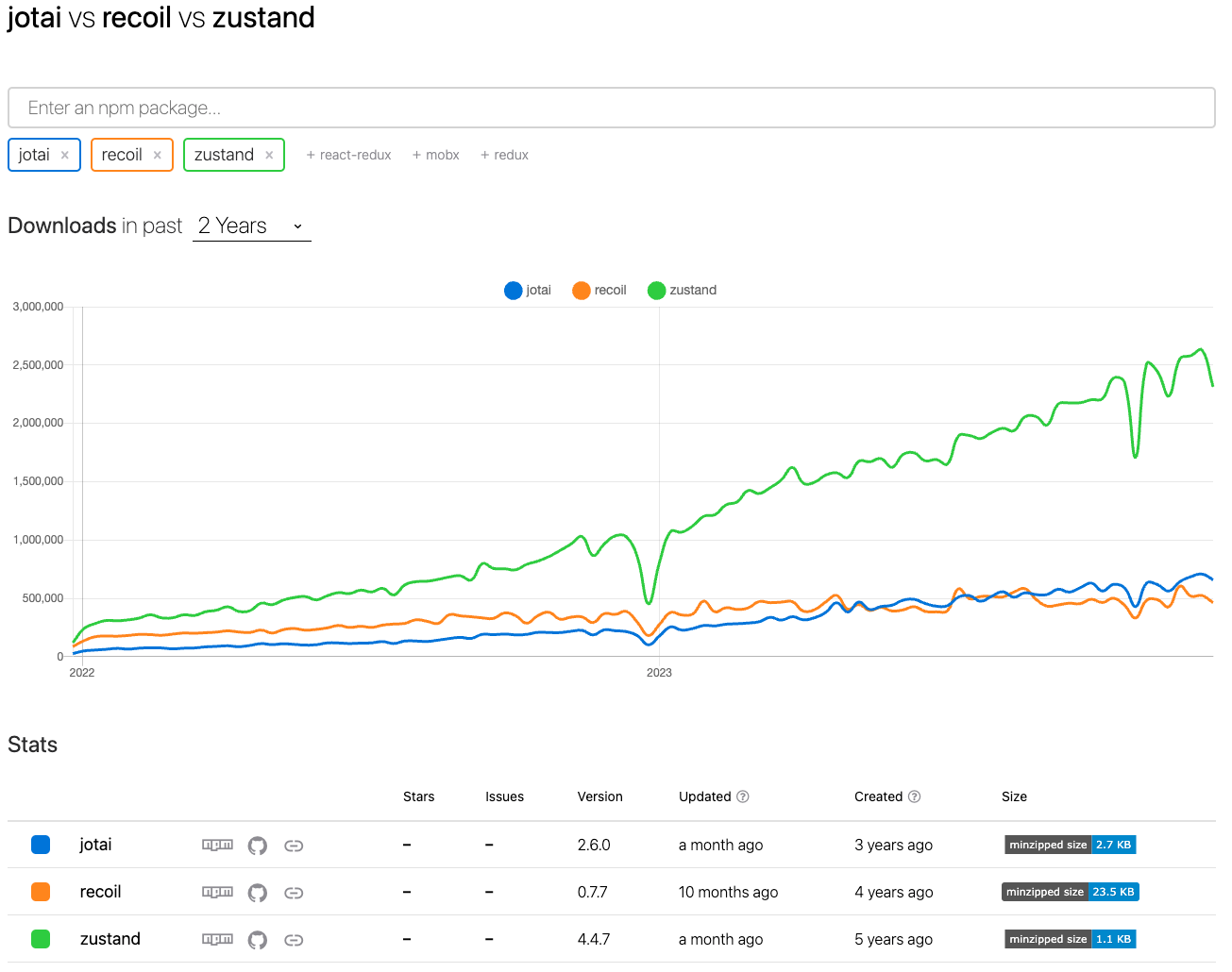The height and width of the screenshot is (972, 1232).
Task: Focus the npm package search field
Action: coord(611,108)
